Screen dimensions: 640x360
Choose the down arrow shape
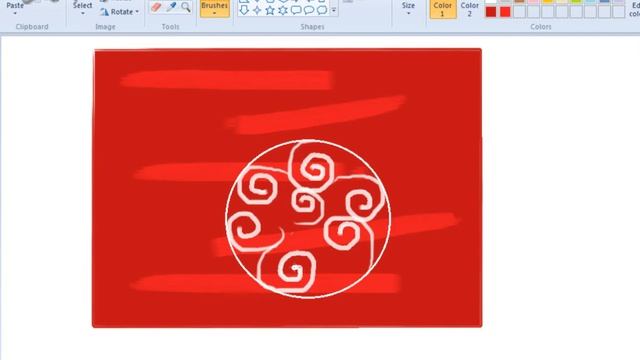pyautogui.click(x=244, y=10)
